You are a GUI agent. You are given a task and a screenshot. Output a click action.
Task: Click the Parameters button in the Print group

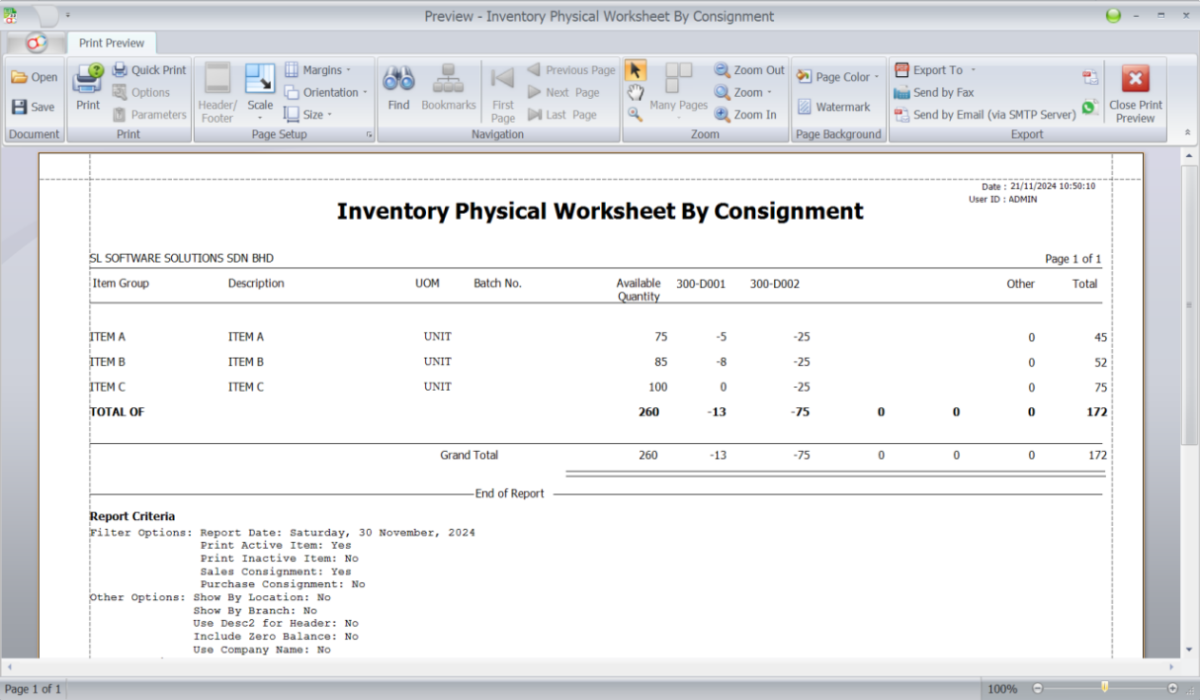(149, 114)
